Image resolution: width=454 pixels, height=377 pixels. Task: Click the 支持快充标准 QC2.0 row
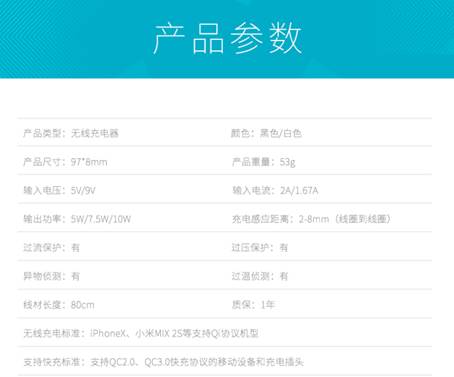(163, 362)
